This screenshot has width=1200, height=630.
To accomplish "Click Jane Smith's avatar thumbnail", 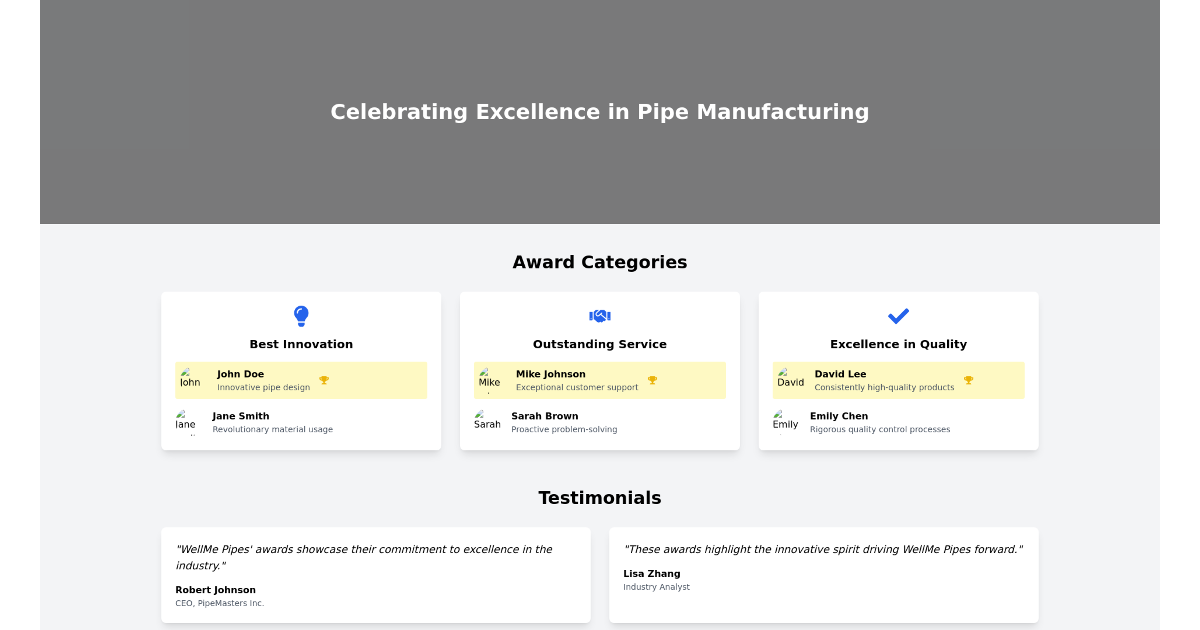I will (187, 422).
